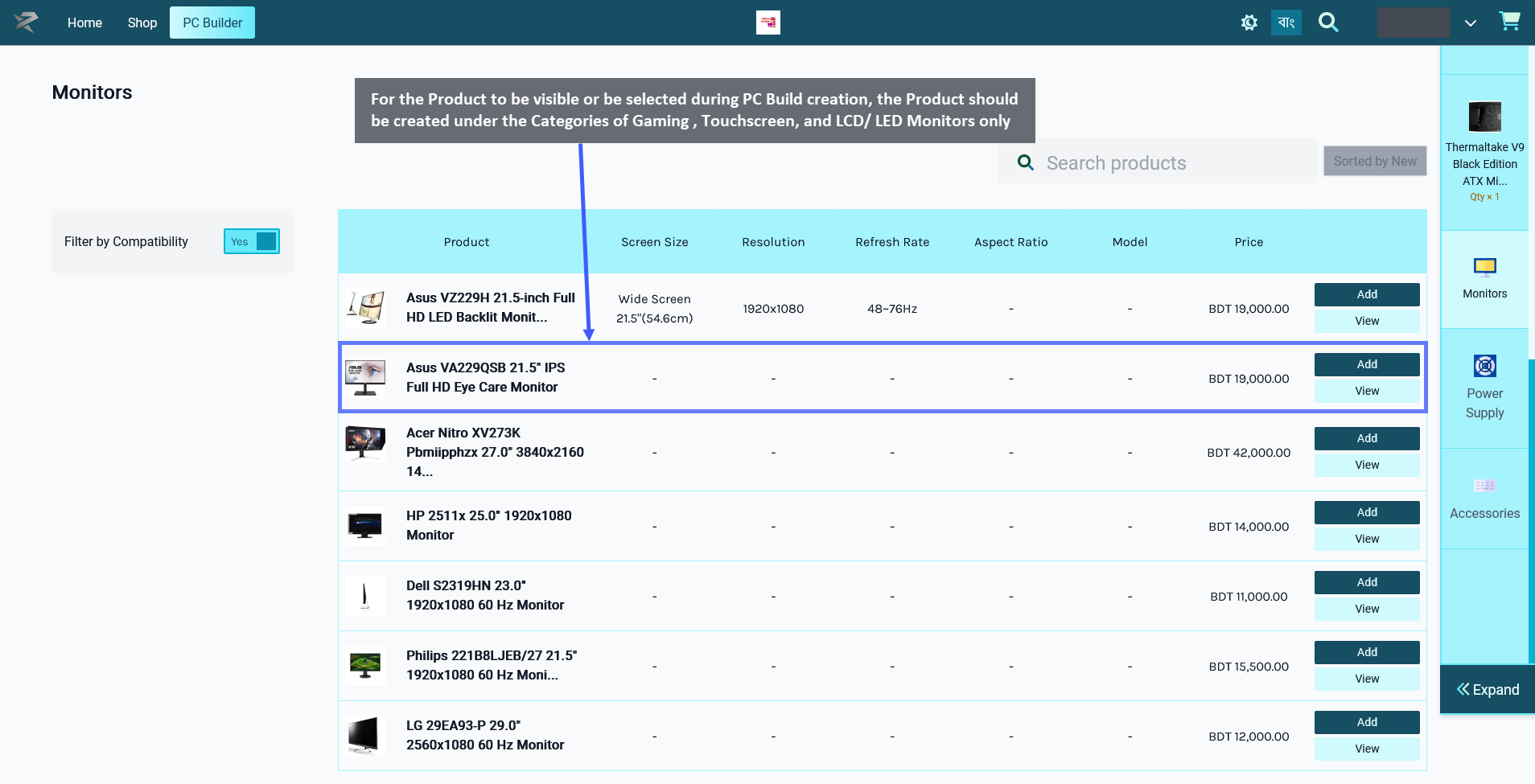Expand the sidebar with Expand button
This screenshot has width=1535, height=784.
[1488, 689]
